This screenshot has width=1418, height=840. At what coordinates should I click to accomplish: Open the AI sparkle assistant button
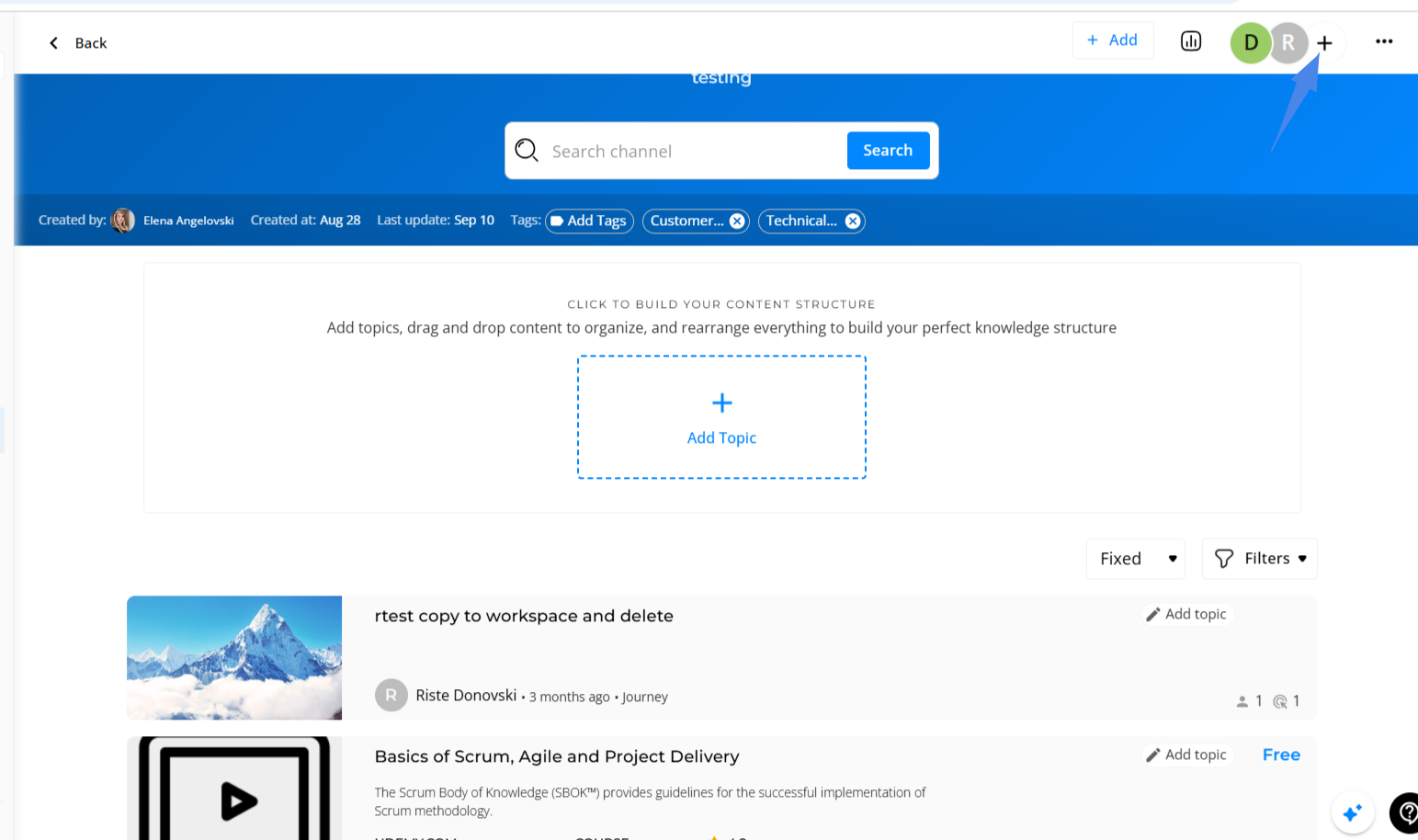1352,813
